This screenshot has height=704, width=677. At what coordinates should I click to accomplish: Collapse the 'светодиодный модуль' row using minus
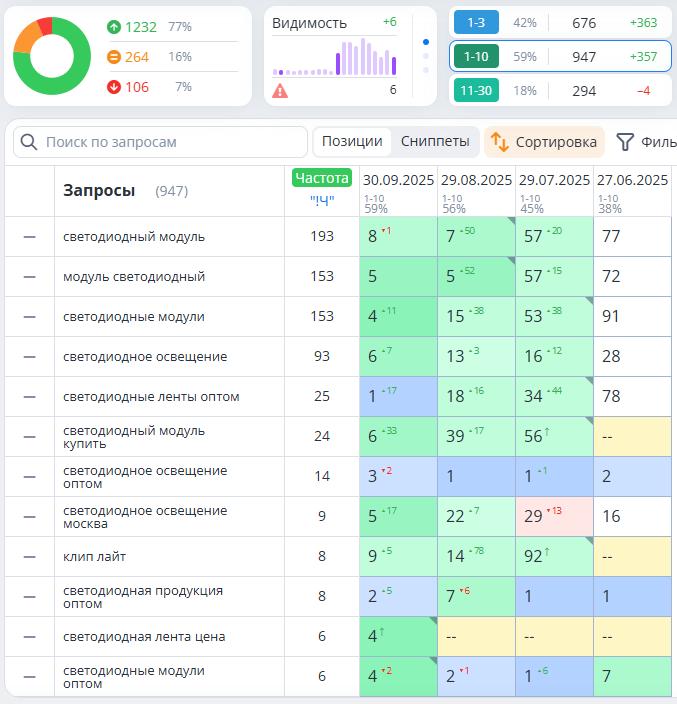click(29, 237)
